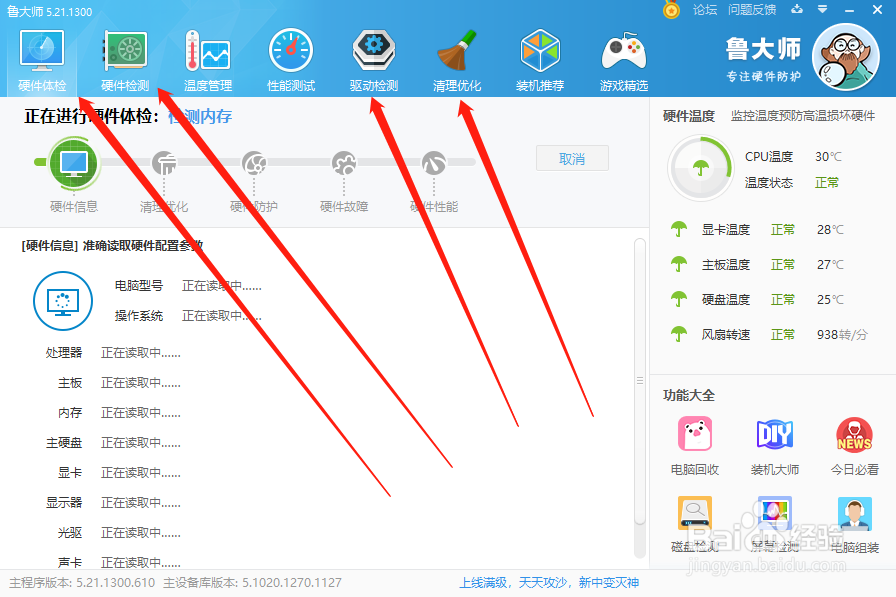This screenshot has width=896, height=597.
Task: Open the 硬件体检 hardware checkup tab
Action: 42,61
